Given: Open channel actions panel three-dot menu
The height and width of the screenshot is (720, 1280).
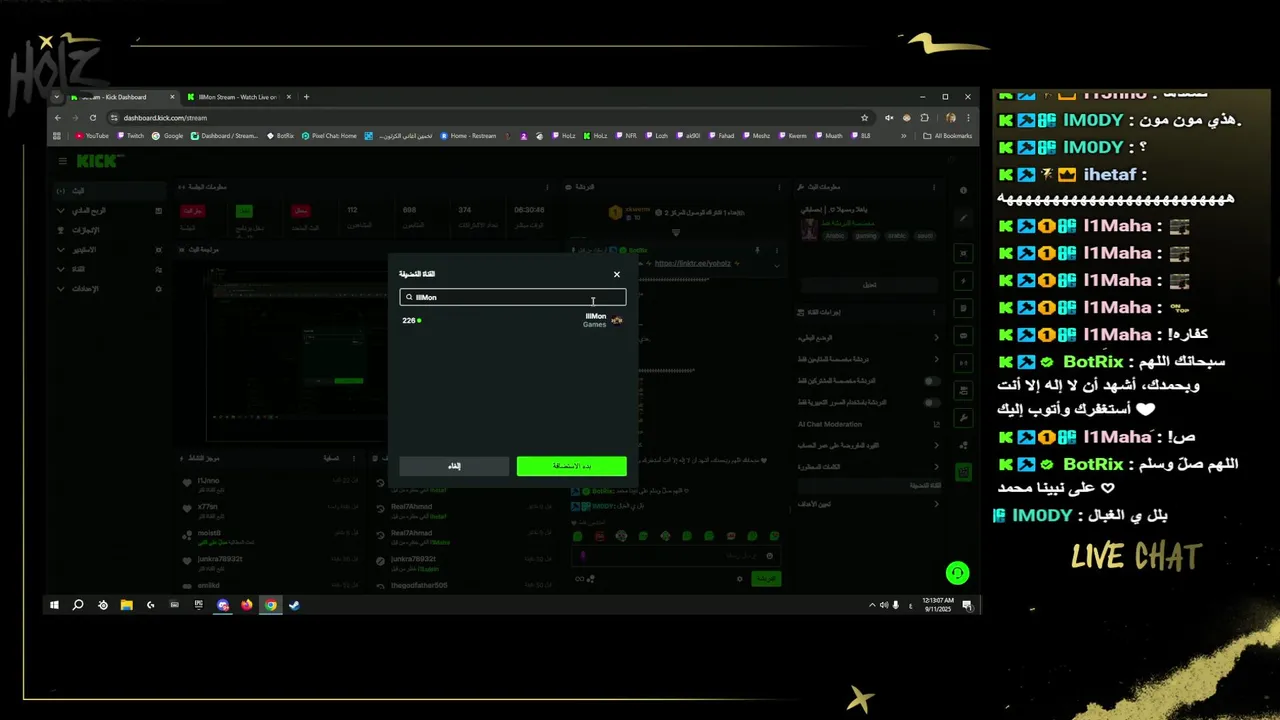Looking at the screenshot, I should tap(933, 313).
